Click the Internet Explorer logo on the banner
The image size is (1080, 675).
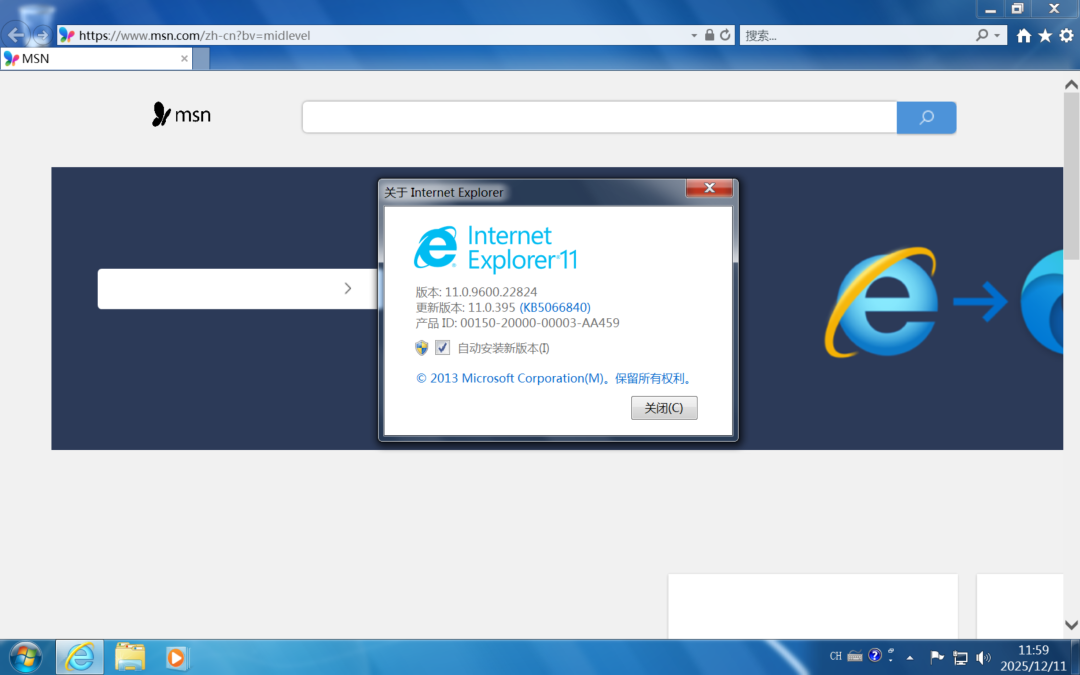881,302
